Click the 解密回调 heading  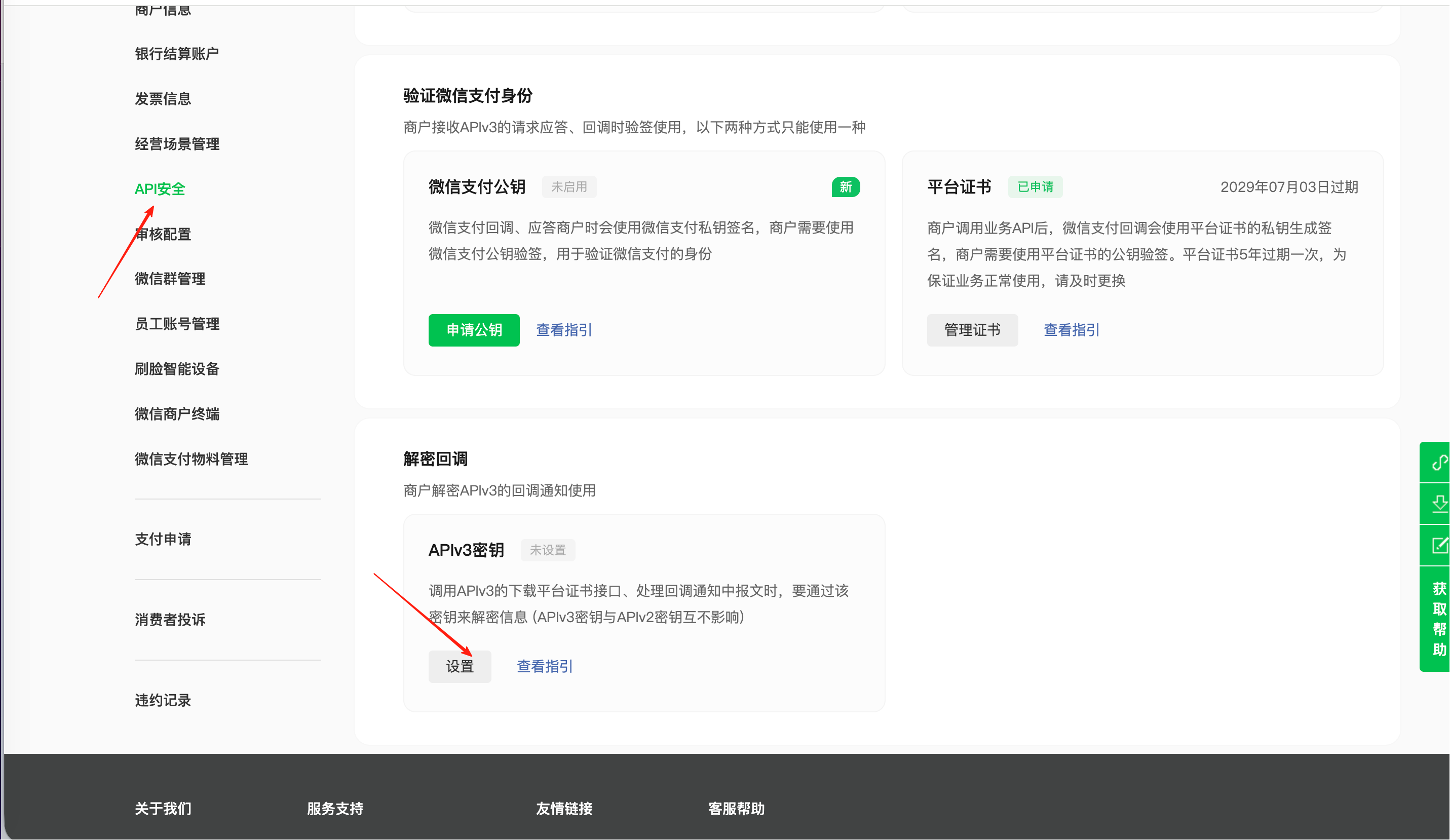tap(436, 459)
